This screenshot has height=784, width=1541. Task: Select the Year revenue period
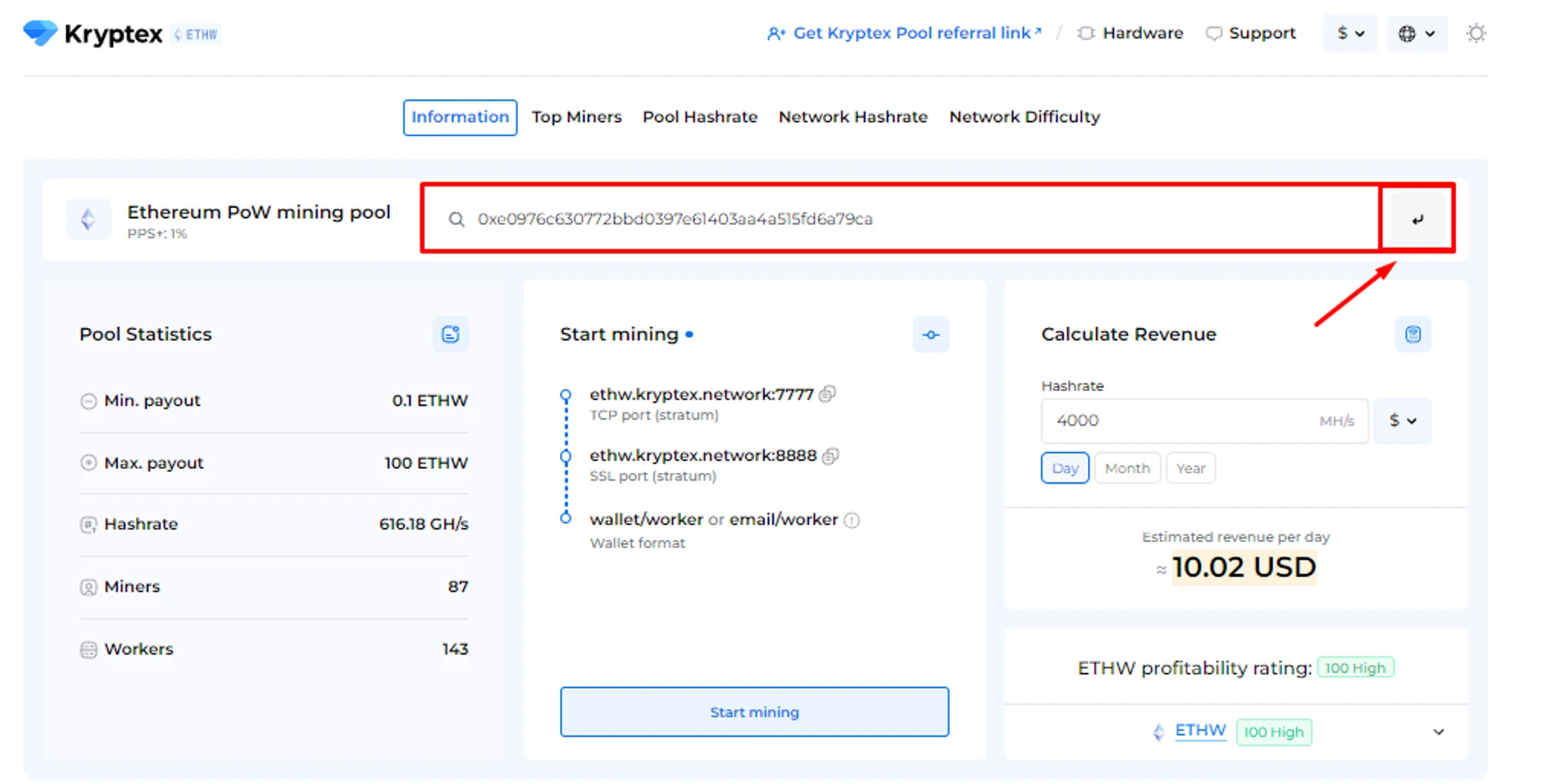tap(1190, 468)
